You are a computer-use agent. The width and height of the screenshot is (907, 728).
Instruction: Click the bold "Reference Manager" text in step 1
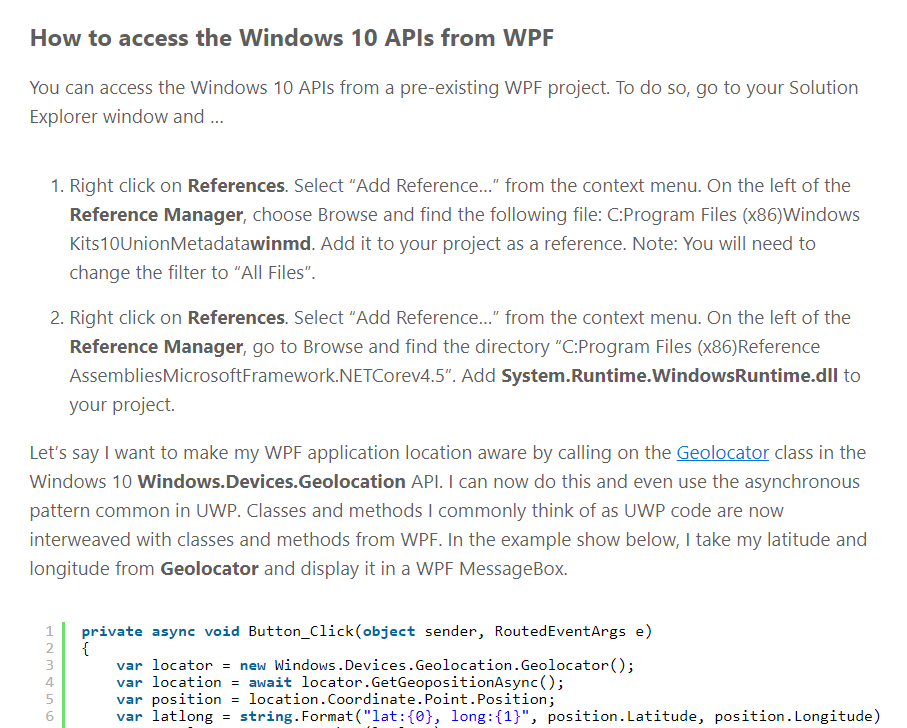pos(156,215)
